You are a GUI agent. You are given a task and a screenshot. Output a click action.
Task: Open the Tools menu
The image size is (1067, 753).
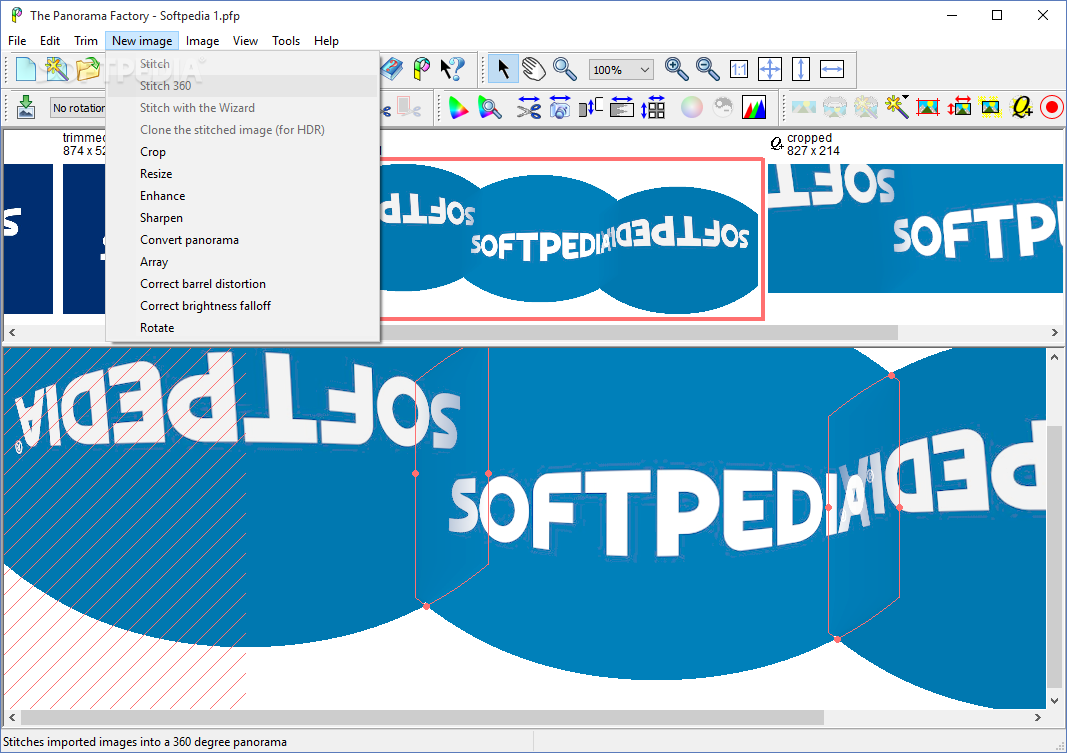[x=286, y=41]
